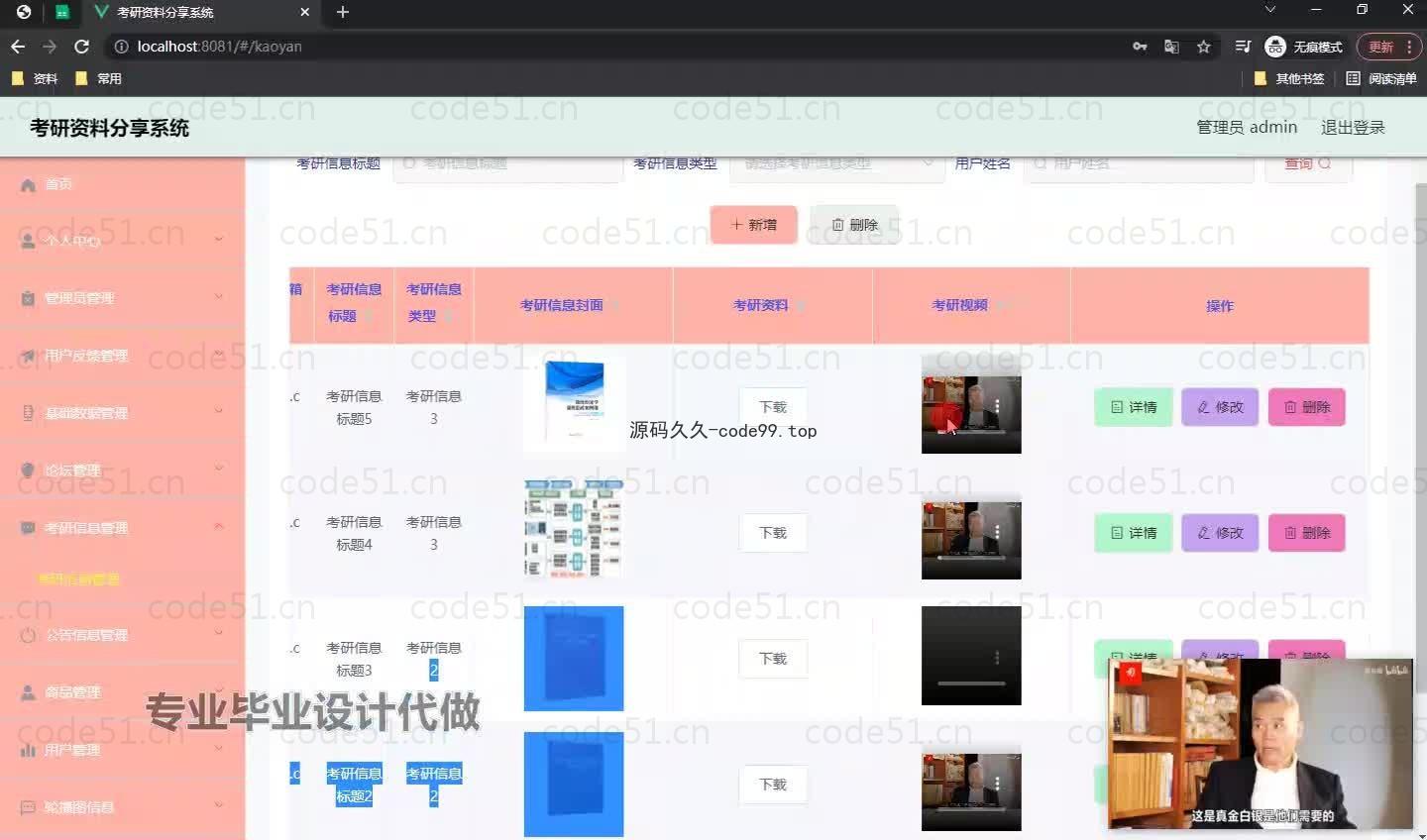
Task: Expand the 轮播图信息 menu chevron
Action: point(219,805)
